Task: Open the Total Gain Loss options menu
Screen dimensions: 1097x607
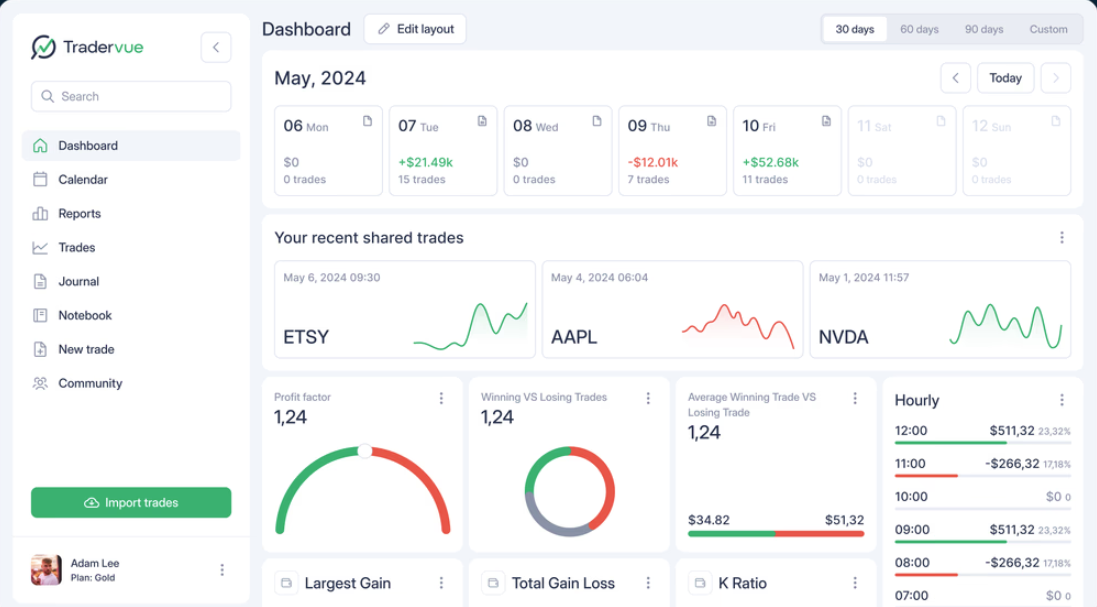Action: (x=648, y=583)
